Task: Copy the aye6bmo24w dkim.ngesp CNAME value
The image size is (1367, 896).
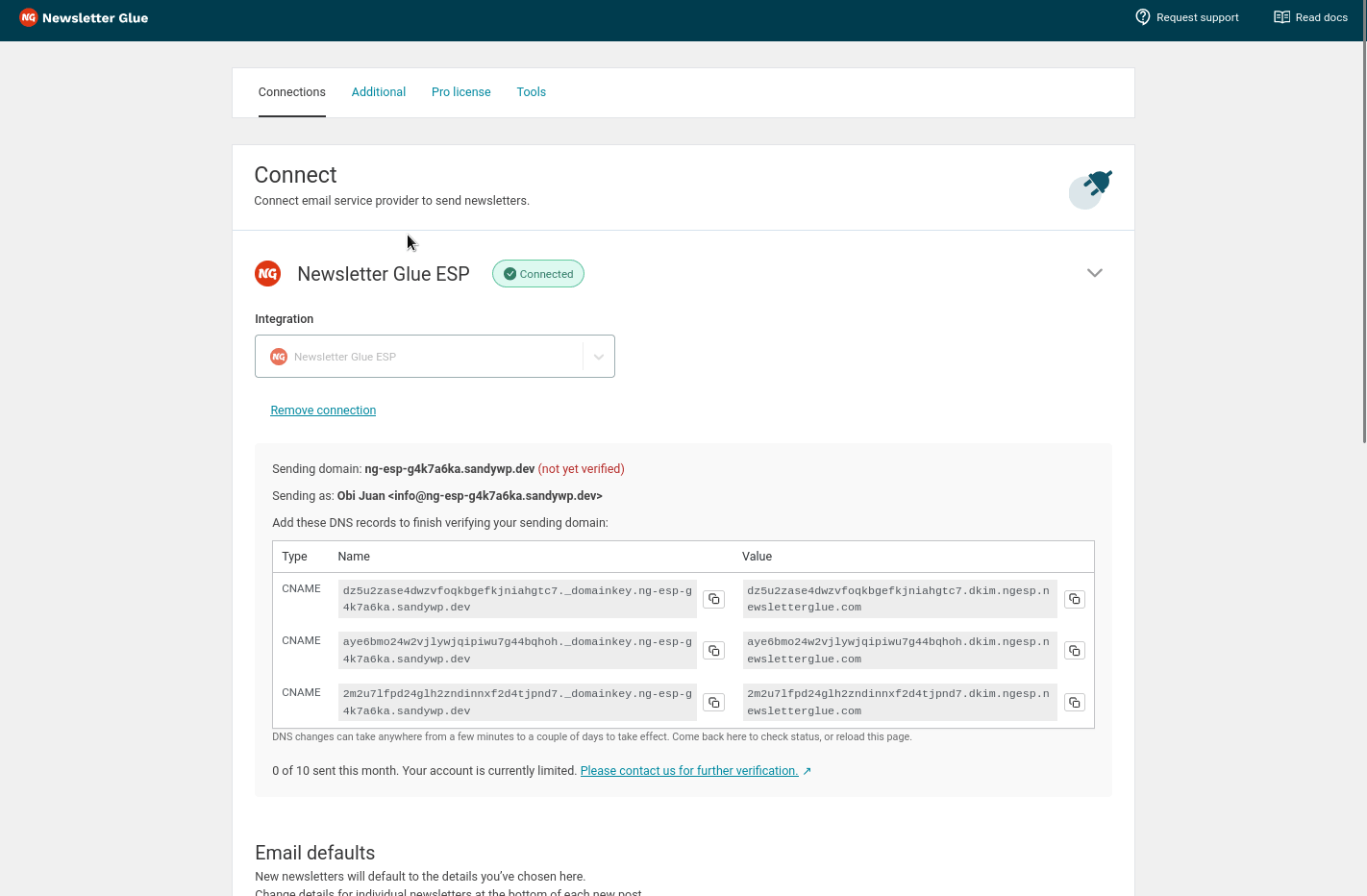Action: [x=1075, y=651]
